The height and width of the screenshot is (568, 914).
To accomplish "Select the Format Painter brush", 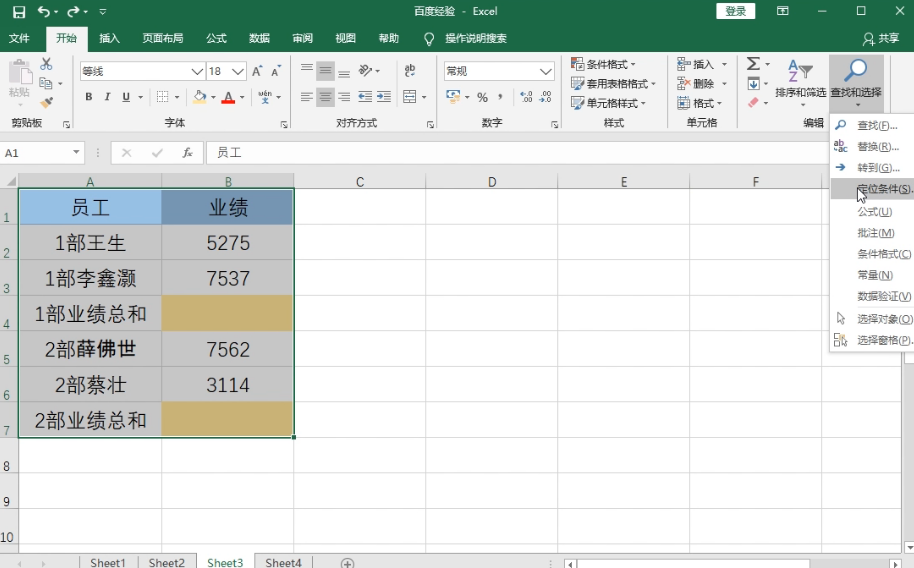I will pos(46,103).
